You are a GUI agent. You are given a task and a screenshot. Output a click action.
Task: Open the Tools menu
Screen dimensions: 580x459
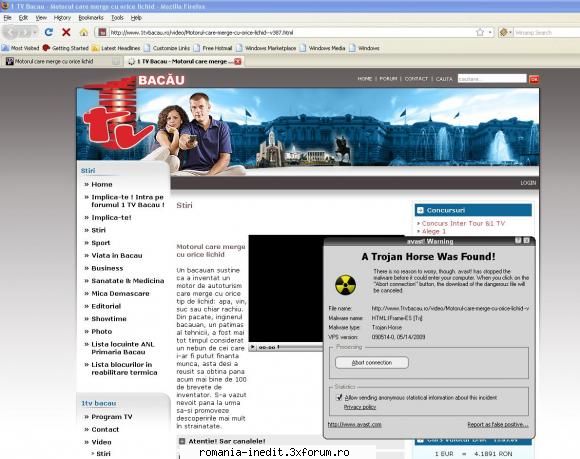tap(117, 17)
